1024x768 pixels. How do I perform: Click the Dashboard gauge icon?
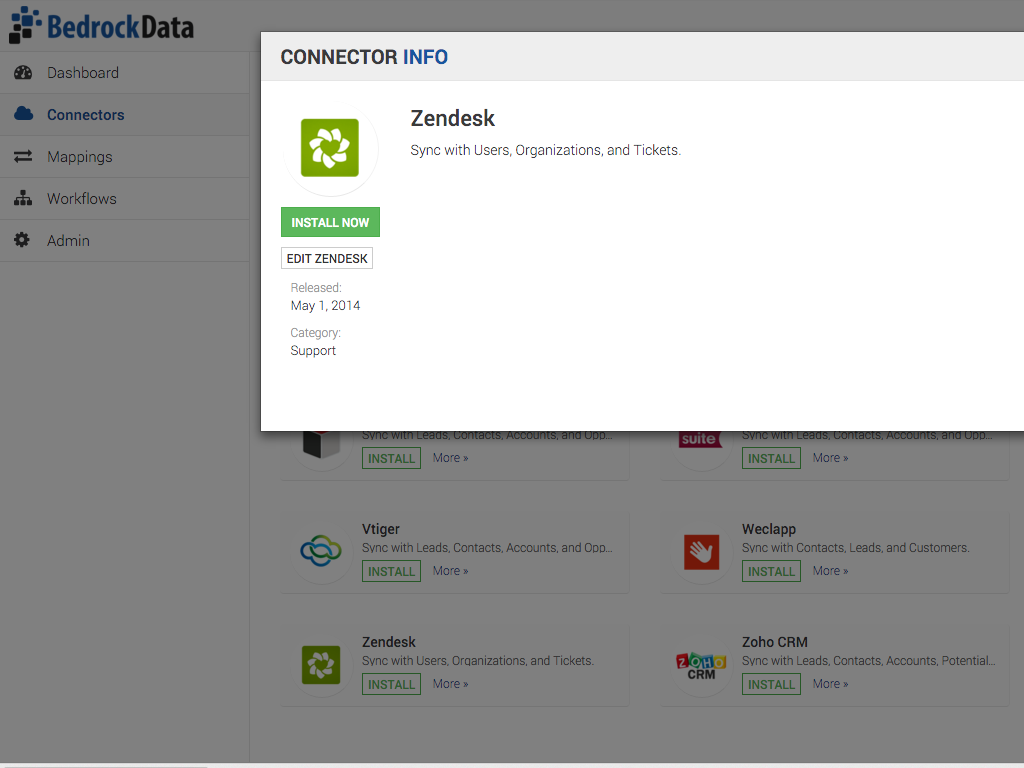(x=23, y=73)
